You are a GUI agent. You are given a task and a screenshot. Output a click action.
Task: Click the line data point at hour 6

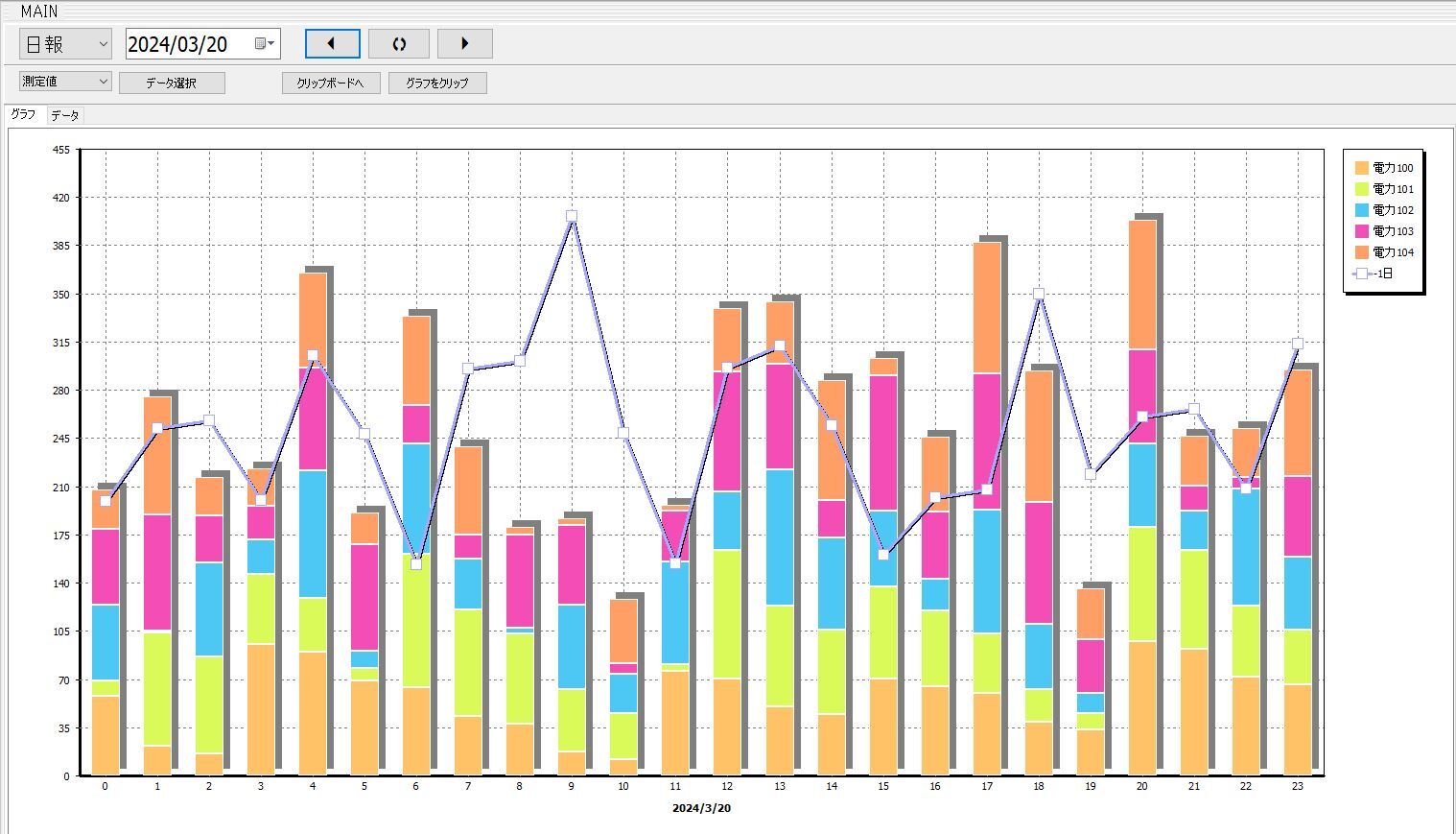416,564
